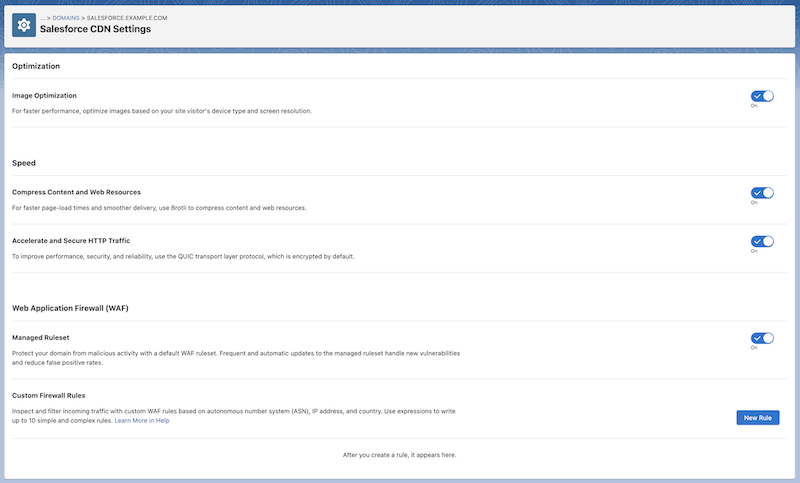This screenshot has height=483, width=800.
Task: Click the Speed section heading
Action: [24, 163]
